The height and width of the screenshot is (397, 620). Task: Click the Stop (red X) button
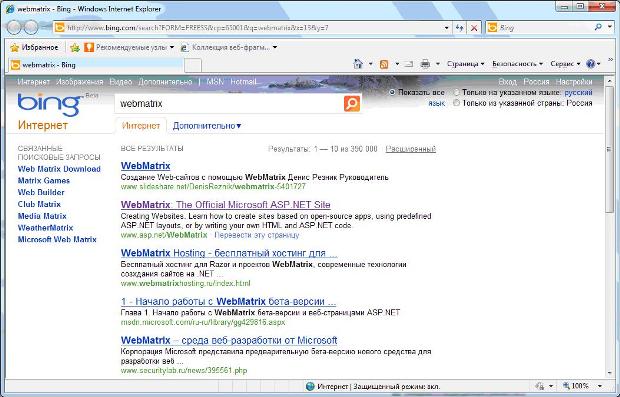[x=474, y=28]
